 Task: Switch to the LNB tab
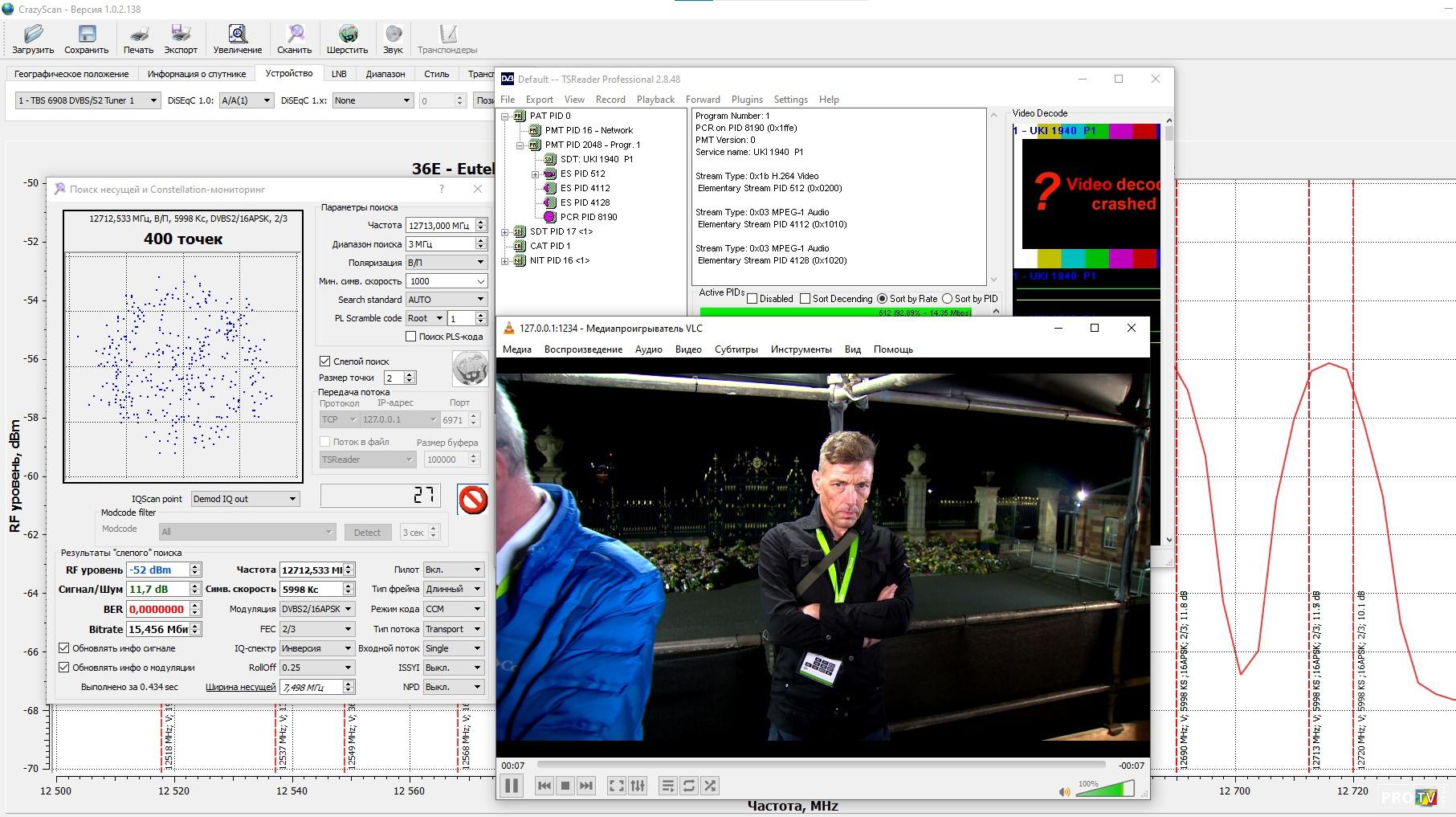(339, 74)
